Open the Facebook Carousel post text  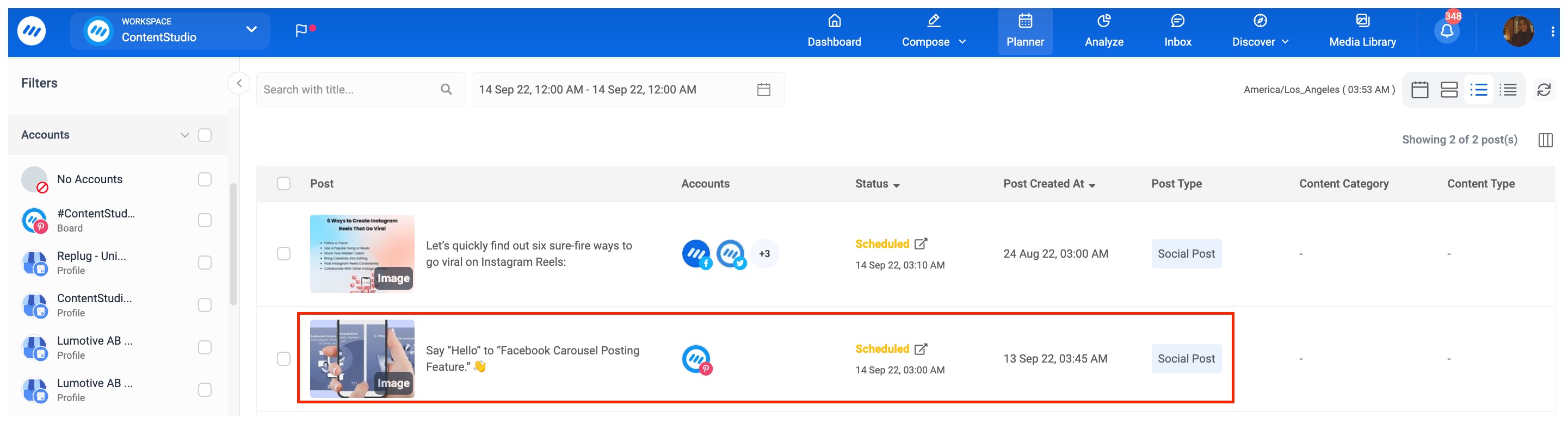point(533,359)
